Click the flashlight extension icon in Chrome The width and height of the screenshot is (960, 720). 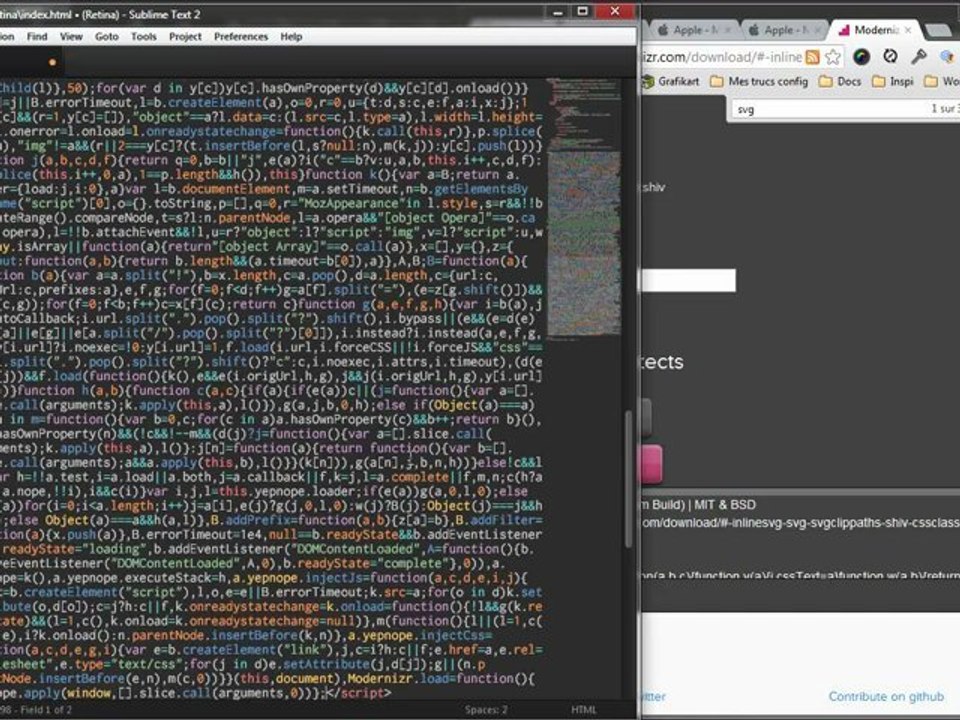tap(918, 57)
